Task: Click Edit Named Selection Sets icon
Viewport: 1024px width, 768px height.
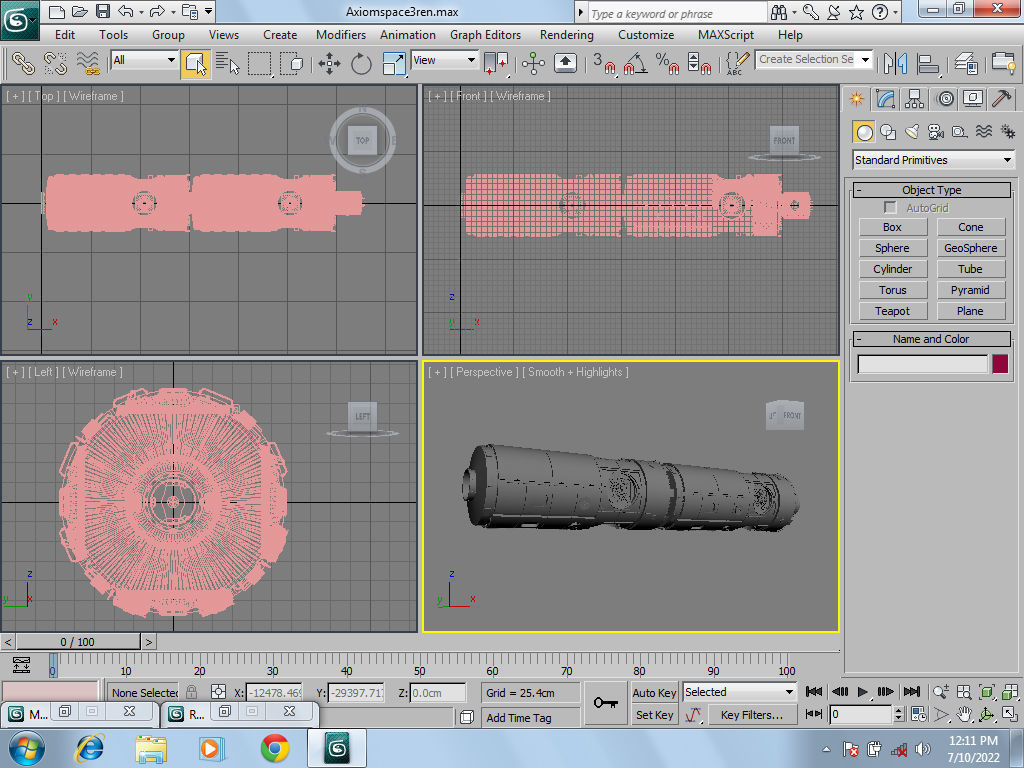Action: (x=737, y=63)
